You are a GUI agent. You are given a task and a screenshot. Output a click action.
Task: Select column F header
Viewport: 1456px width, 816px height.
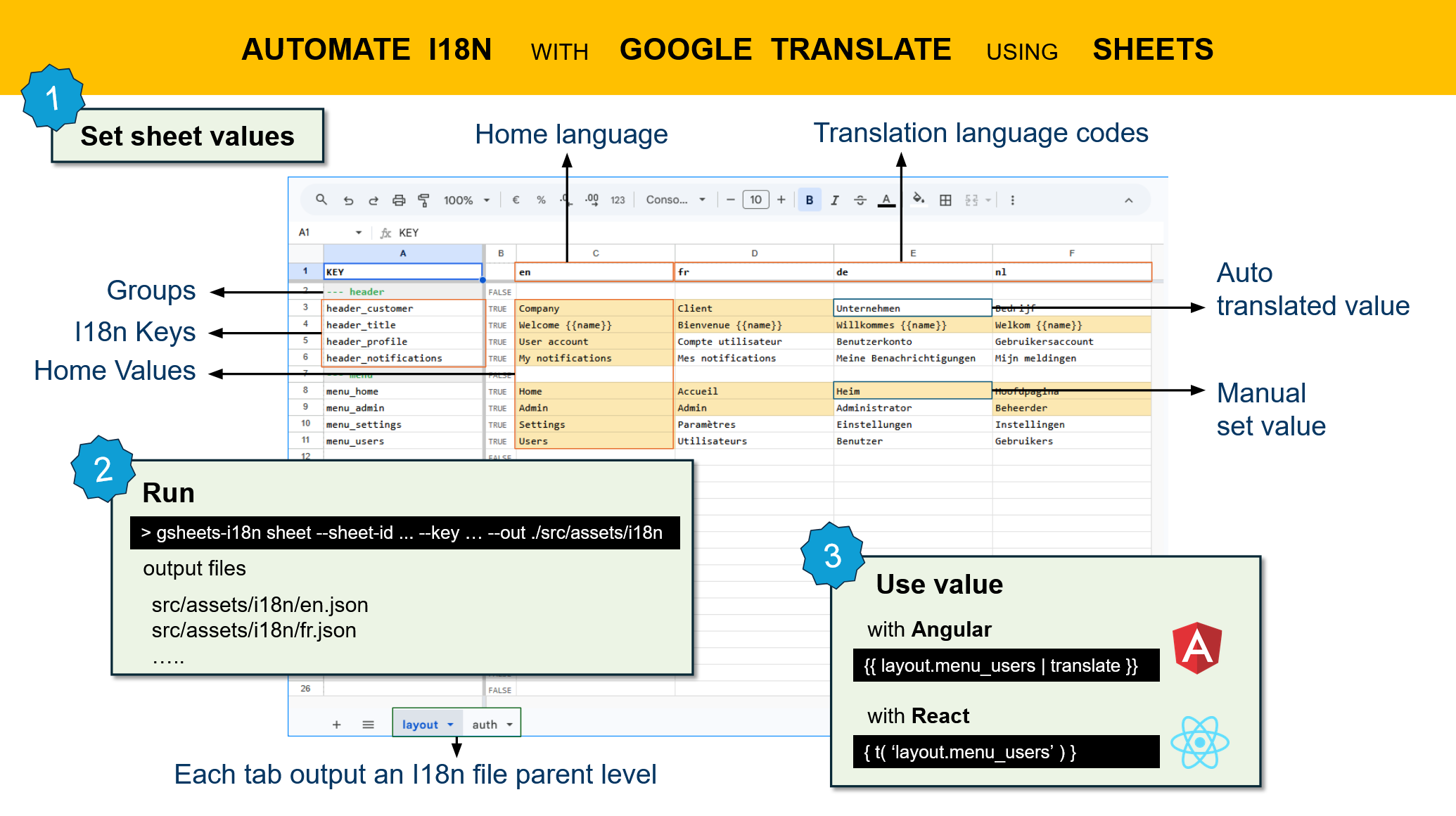tap(1072, 253)
